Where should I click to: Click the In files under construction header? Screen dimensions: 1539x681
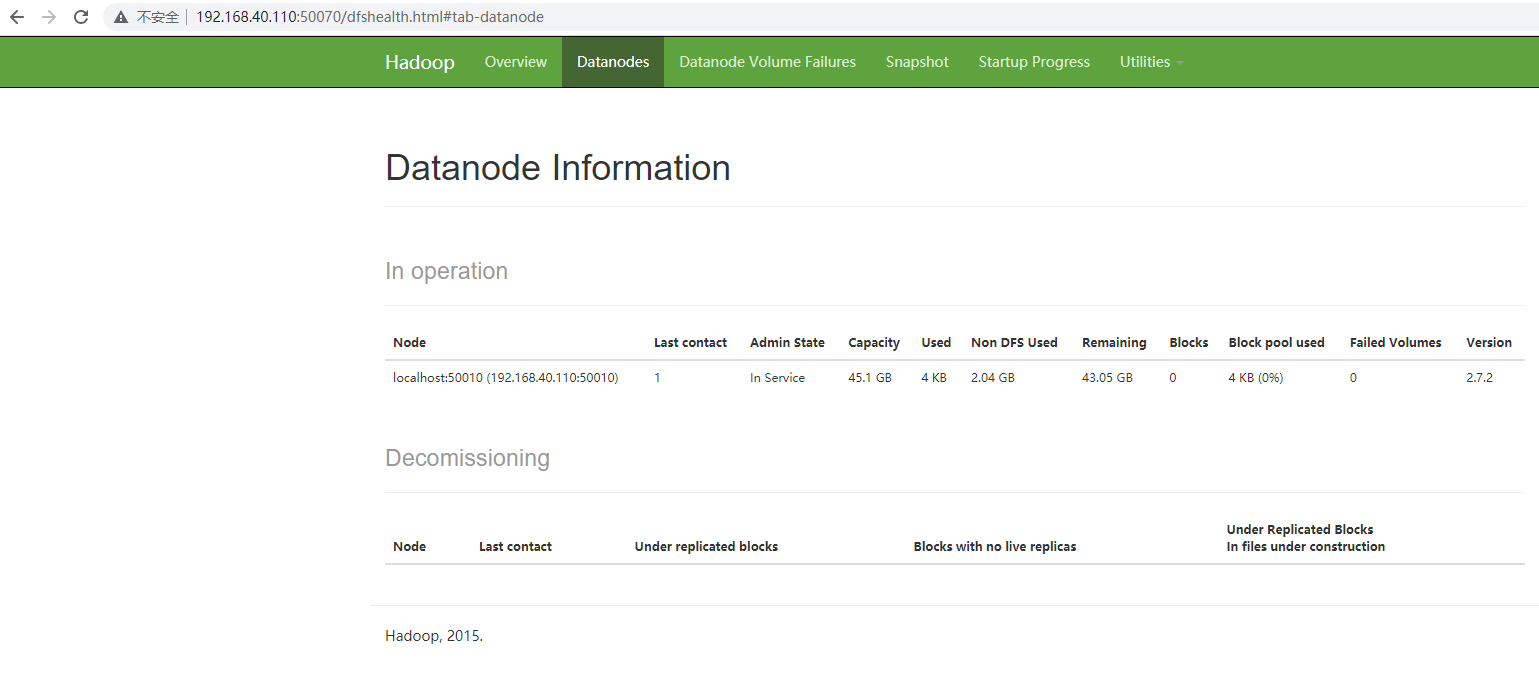(x=1306, y=546)
